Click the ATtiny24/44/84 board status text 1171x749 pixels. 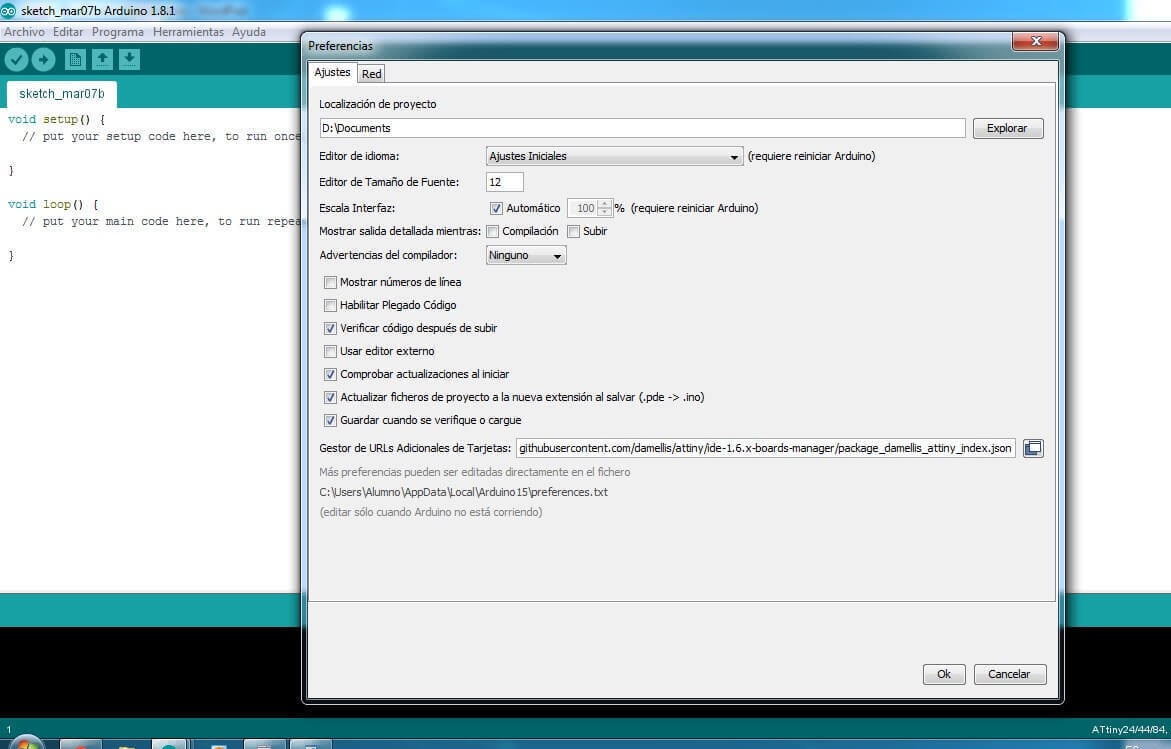(x=1128, y=730)
